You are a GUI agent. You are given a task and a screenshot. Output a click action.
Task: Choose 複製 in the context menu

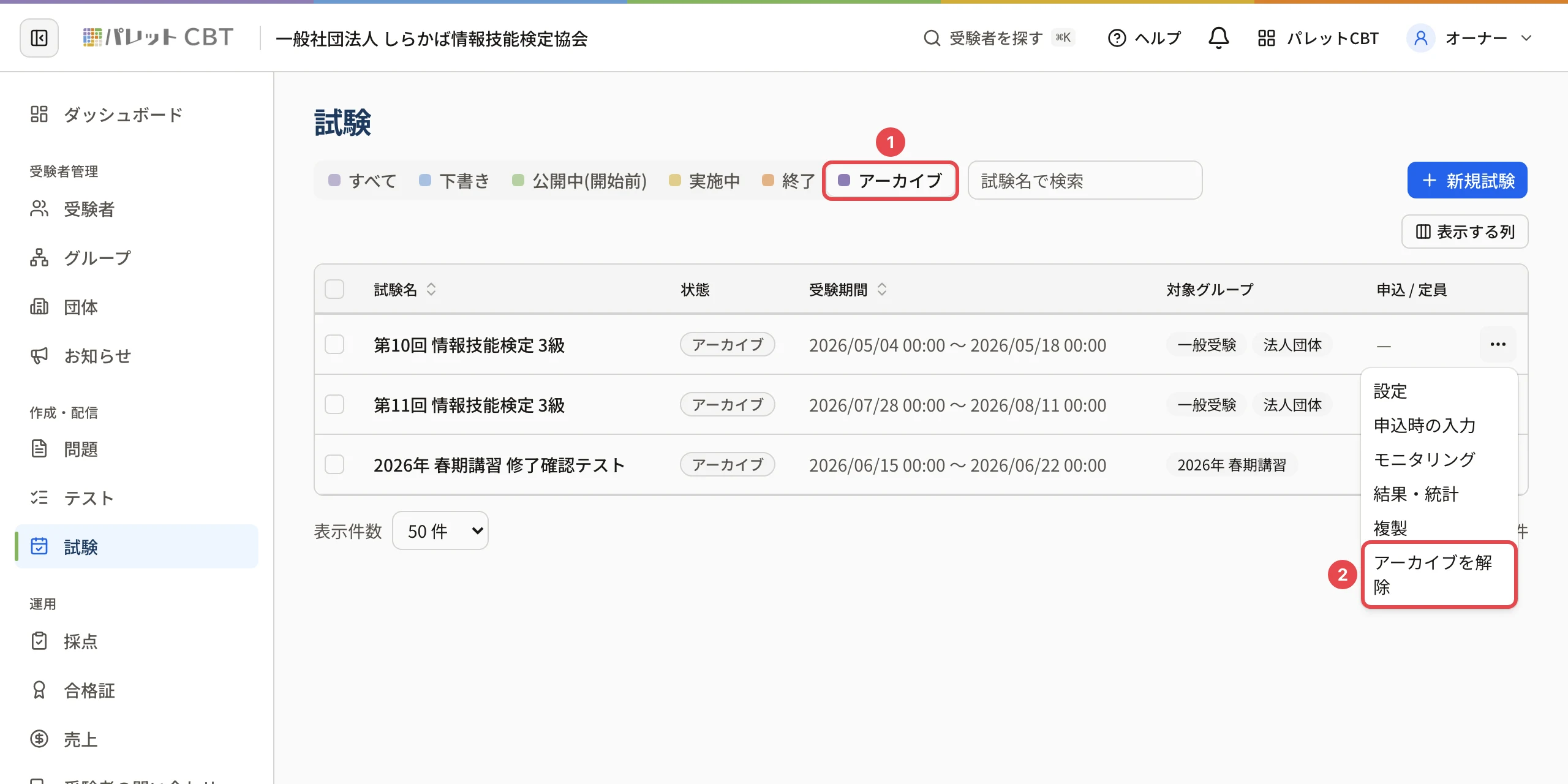coord(1439,528)
